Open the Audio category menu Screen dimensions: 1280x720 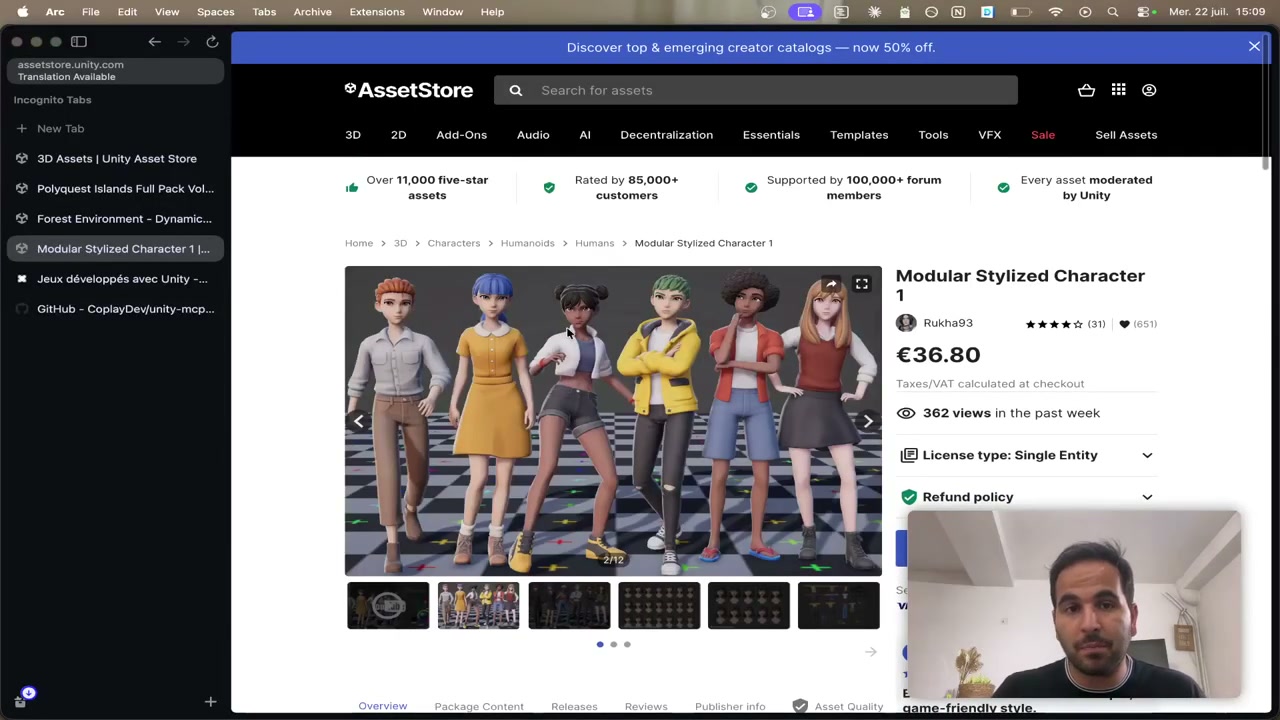click(x=533, y=135)
